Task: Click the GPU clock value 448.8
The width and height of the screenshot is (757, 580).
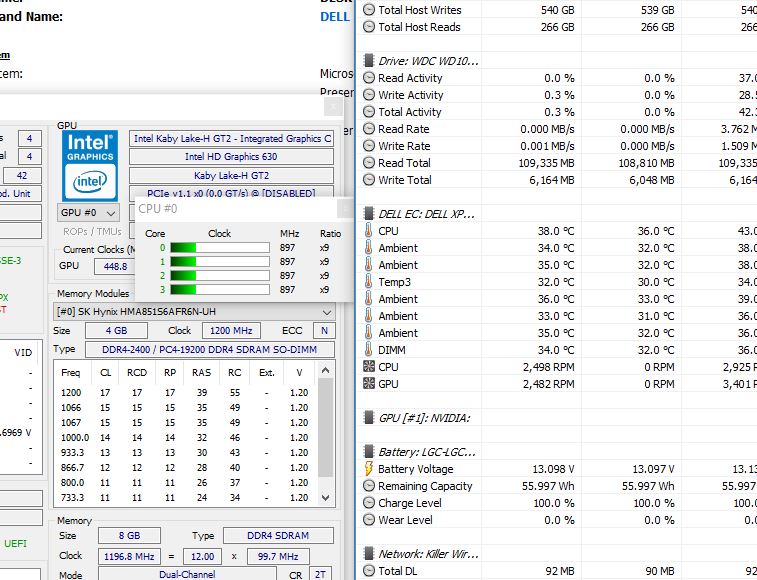Action: click(x=115, y=266)
